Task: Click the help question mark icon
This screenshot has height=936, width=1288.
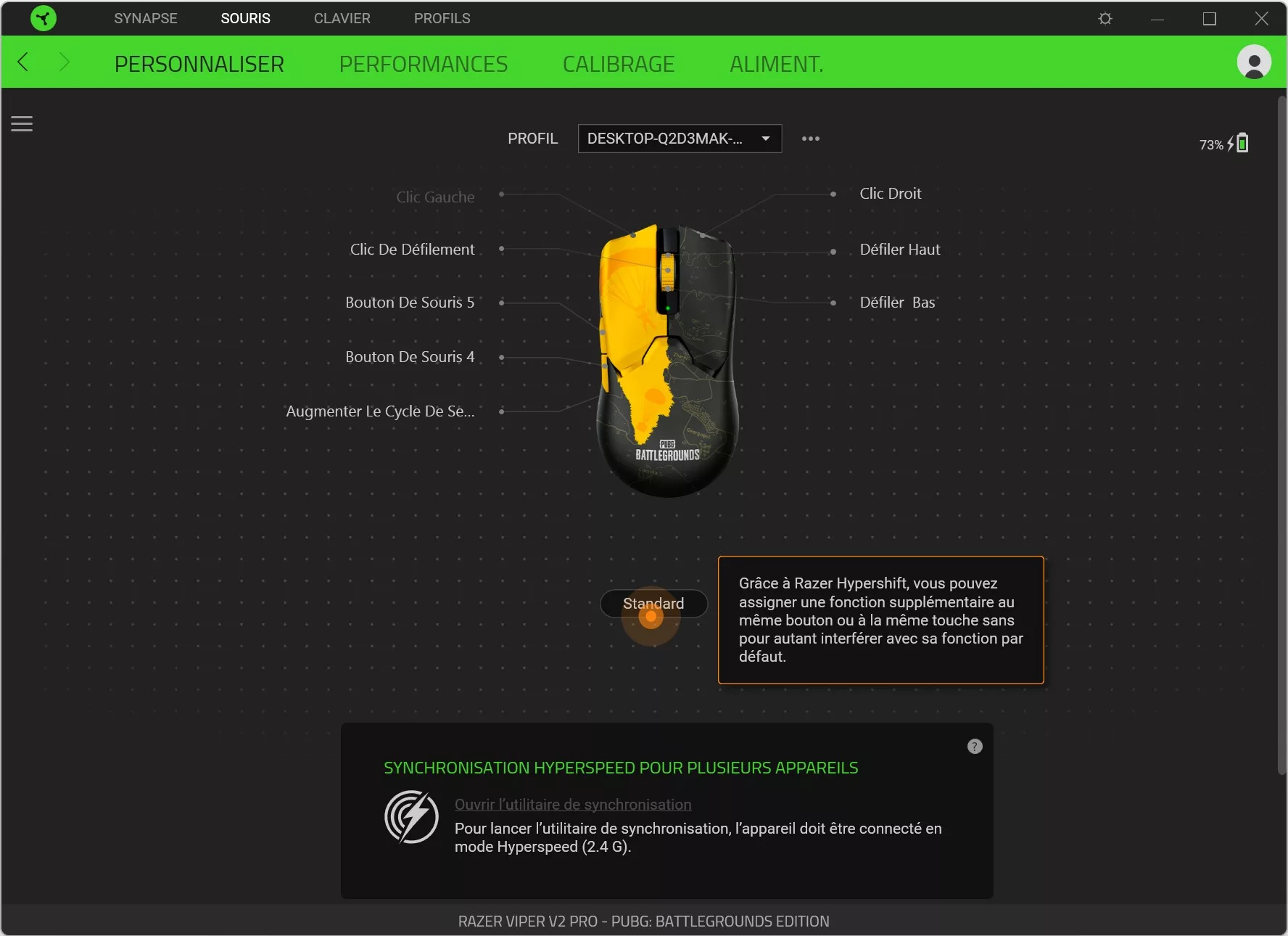Action: [x=974, y=746]
